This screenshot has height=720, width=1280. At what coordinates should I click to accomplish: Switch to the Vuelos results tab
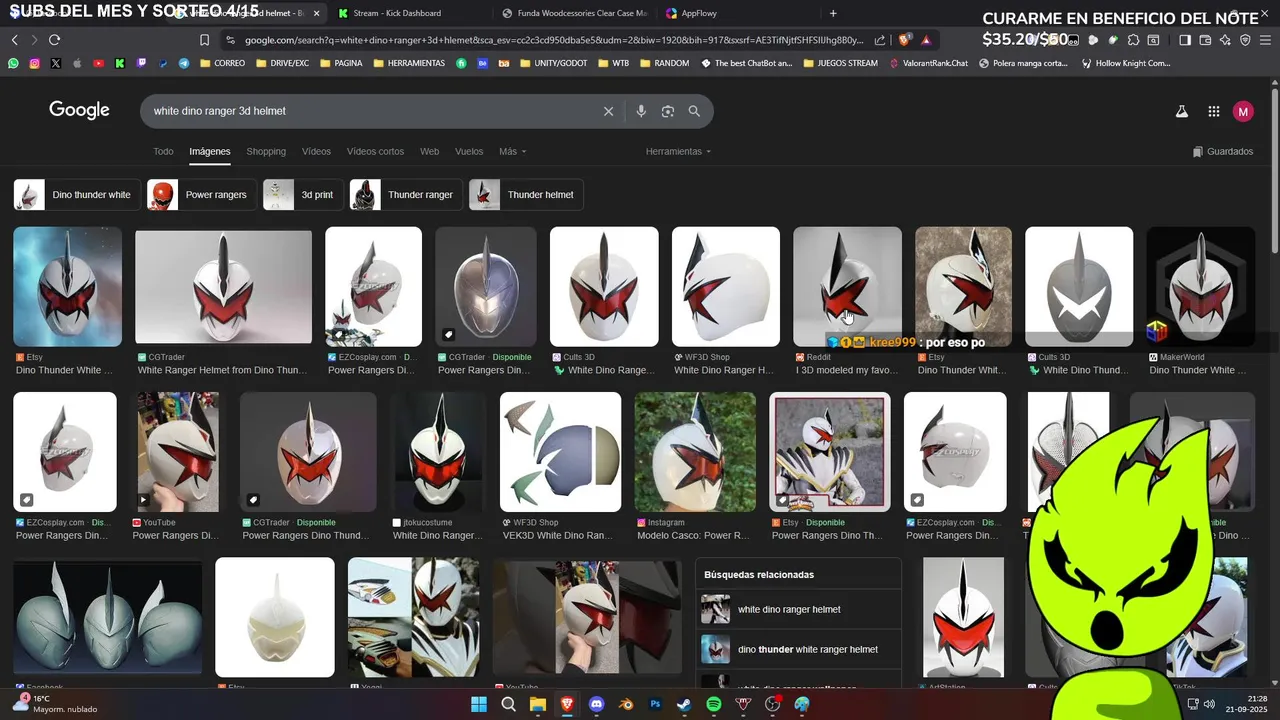click(469, 152)
